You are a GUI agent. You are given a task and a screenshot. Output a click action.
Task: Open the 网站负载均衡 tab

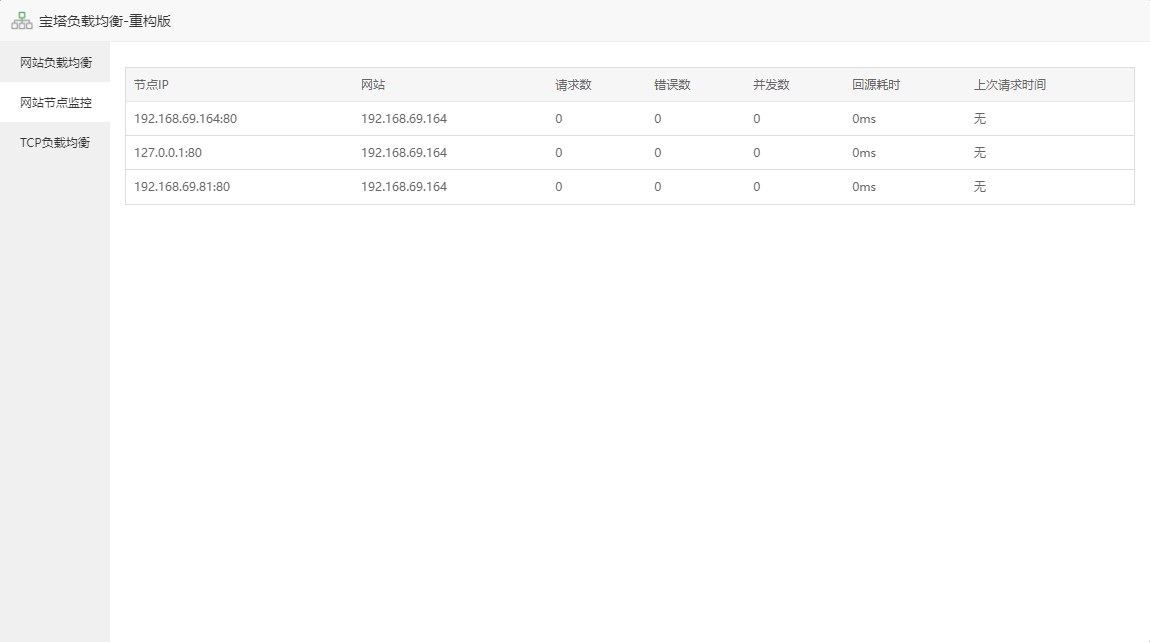click(x=55, y=62)
